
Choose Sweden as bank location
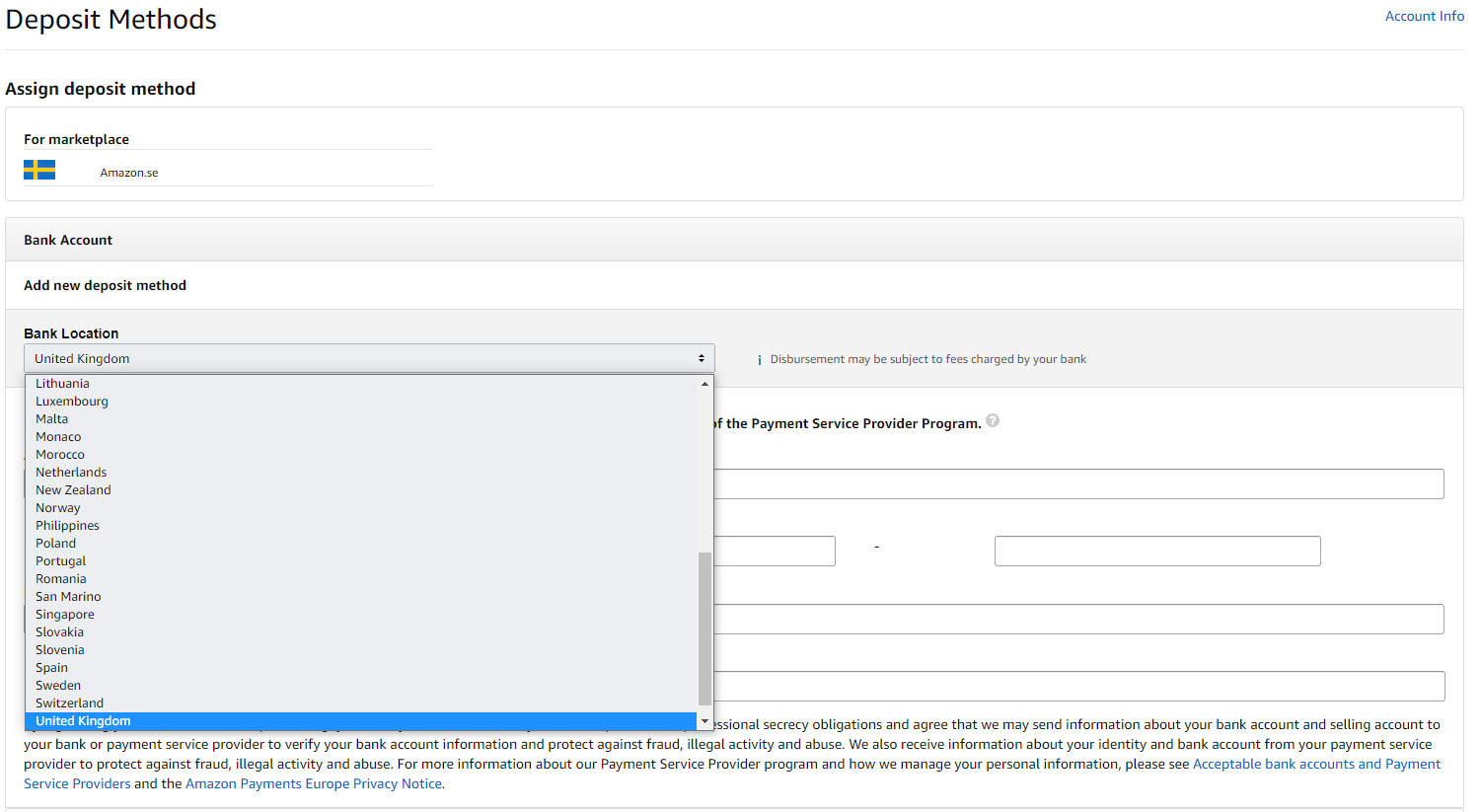361,686
